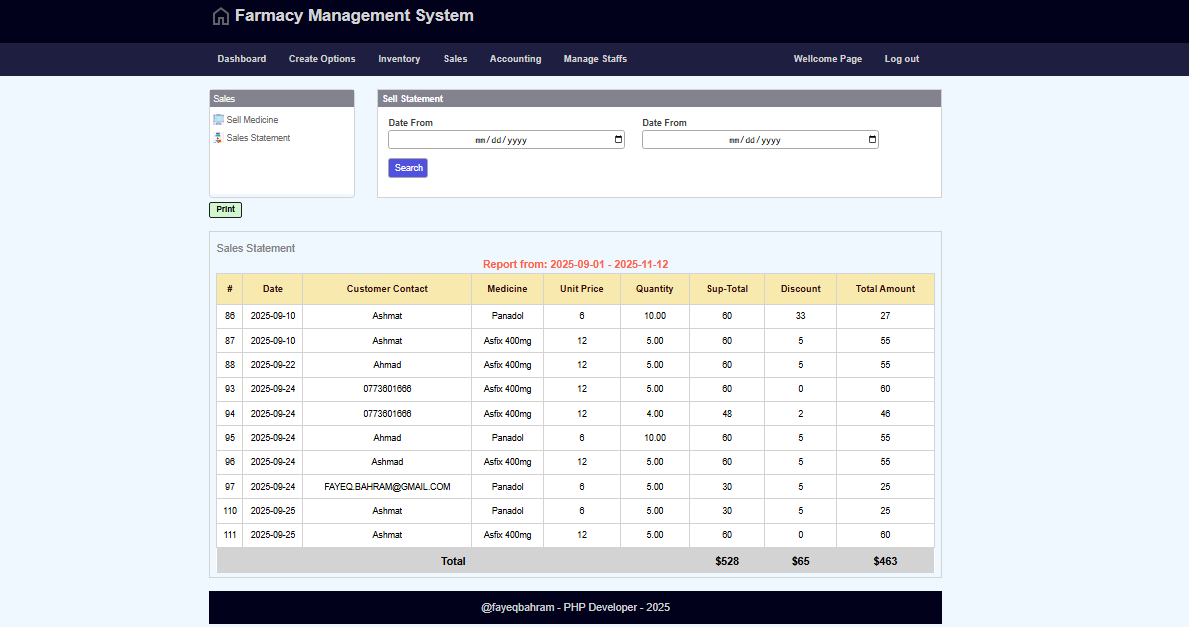Open the first date field's calendar picker icon
Viewport: 1189px width, 627px height.
618,140
